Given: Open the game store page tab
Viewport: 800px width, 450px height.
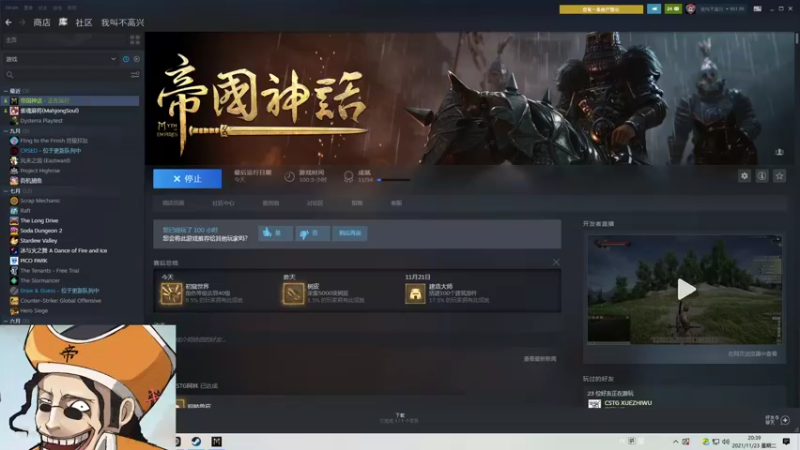Looking at the screenshot, I should pos(173,203).
